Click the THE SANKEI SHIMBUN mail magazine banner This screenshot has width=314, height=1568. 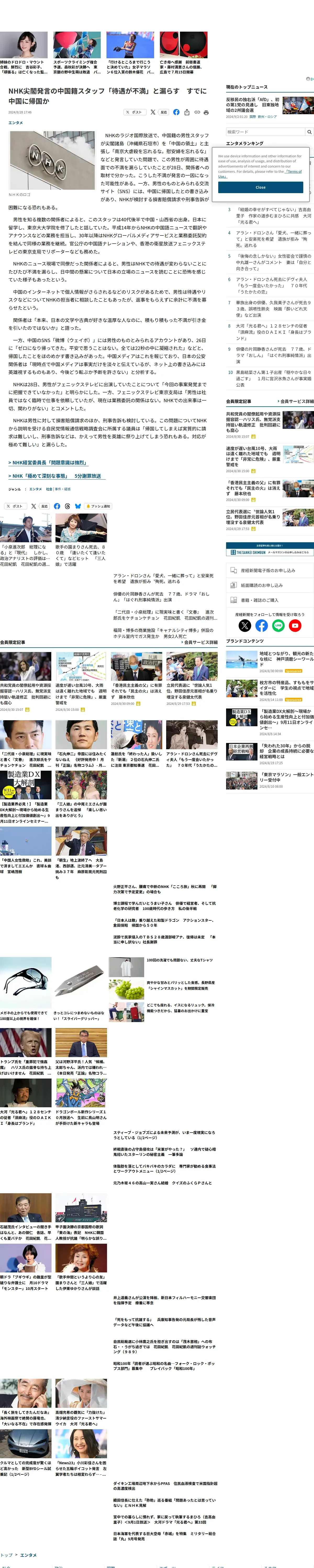270,549
